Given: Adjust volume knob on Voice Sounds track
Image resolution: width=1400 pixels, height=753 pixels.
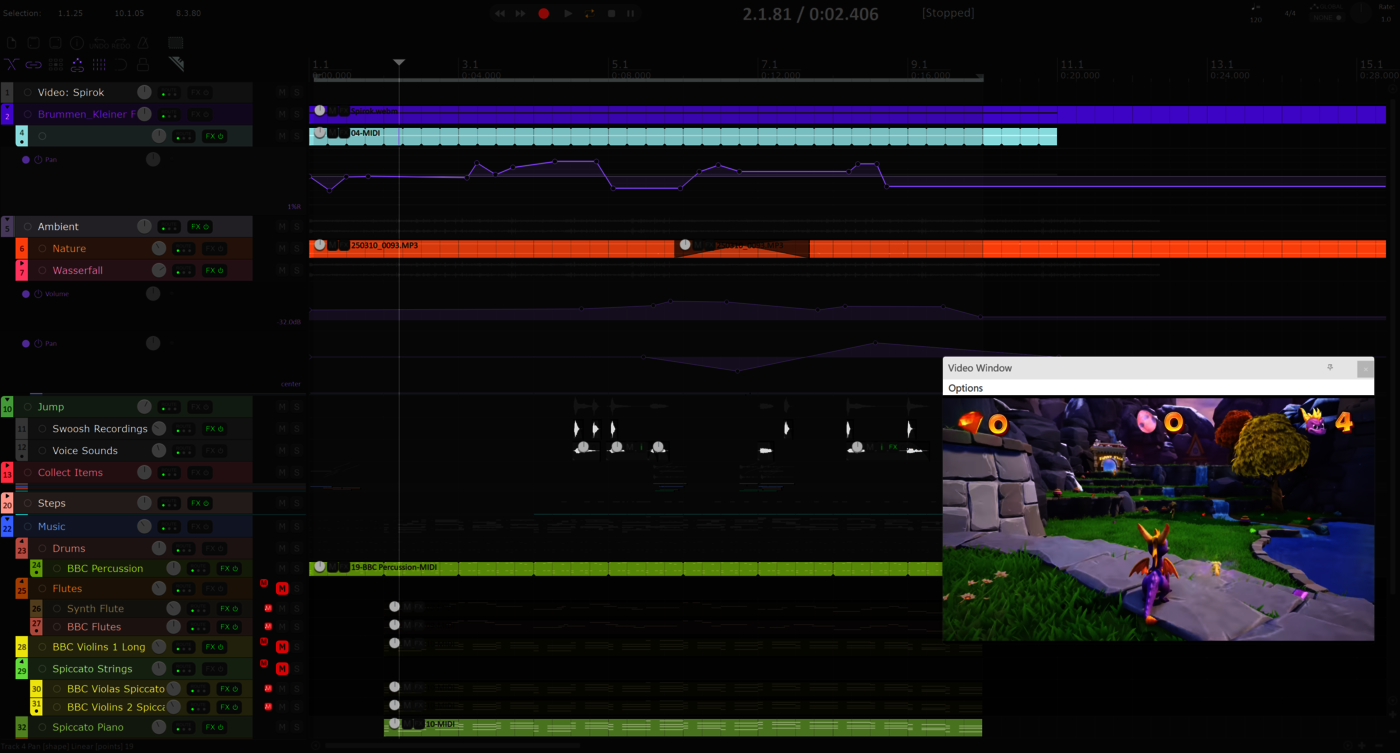Looking at the screenshot, I should click(159, 451).
